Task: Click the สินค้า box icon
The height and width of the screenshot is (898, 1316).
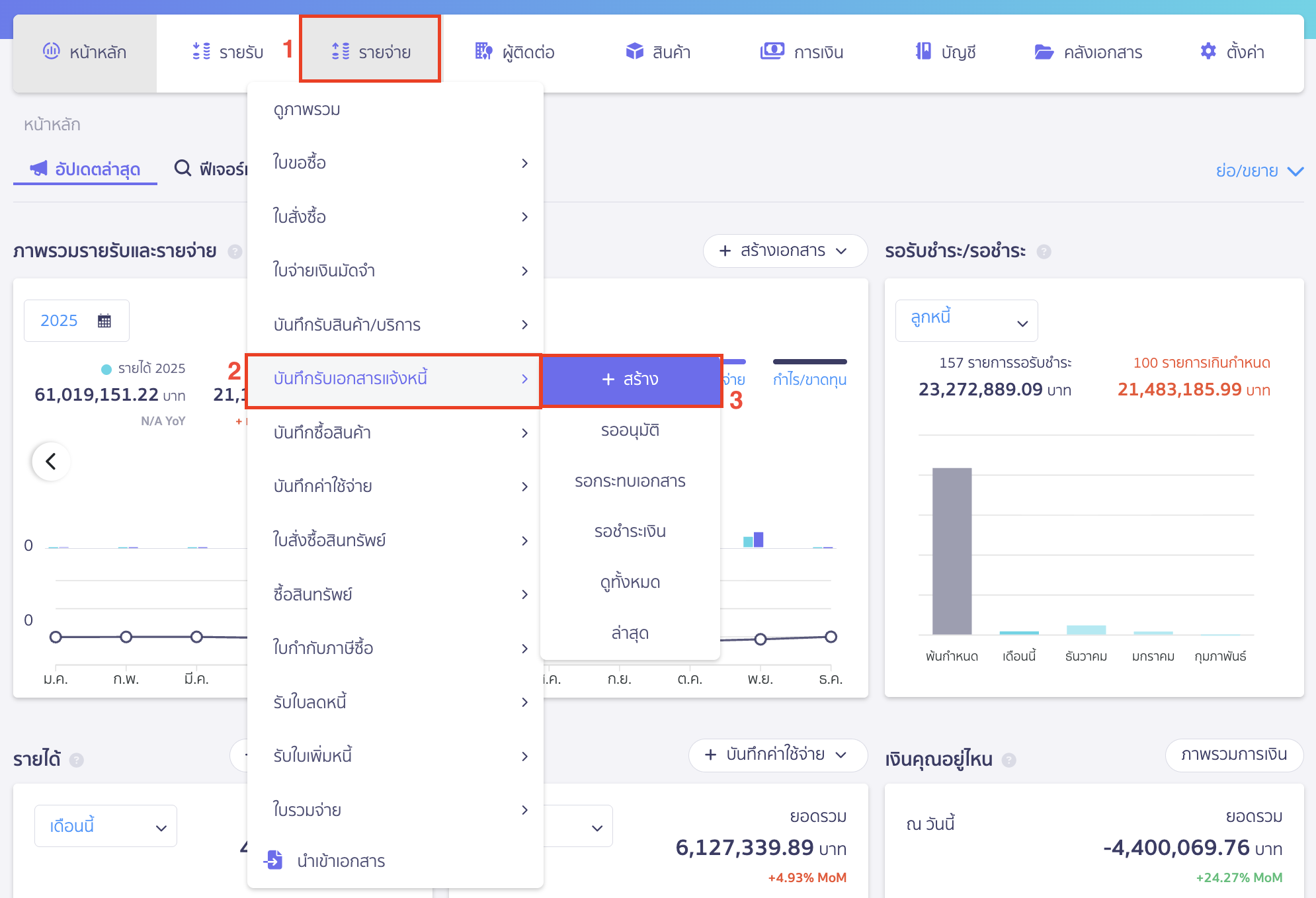Action: pyautogui.click(x=634, y=52)
